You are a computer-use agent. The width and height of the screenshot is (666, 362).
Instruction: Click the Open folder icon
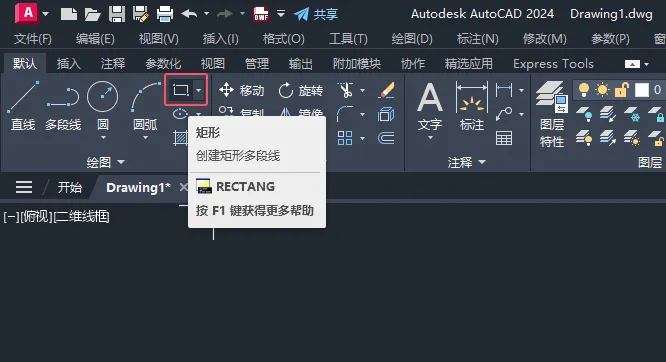point(92,14)
